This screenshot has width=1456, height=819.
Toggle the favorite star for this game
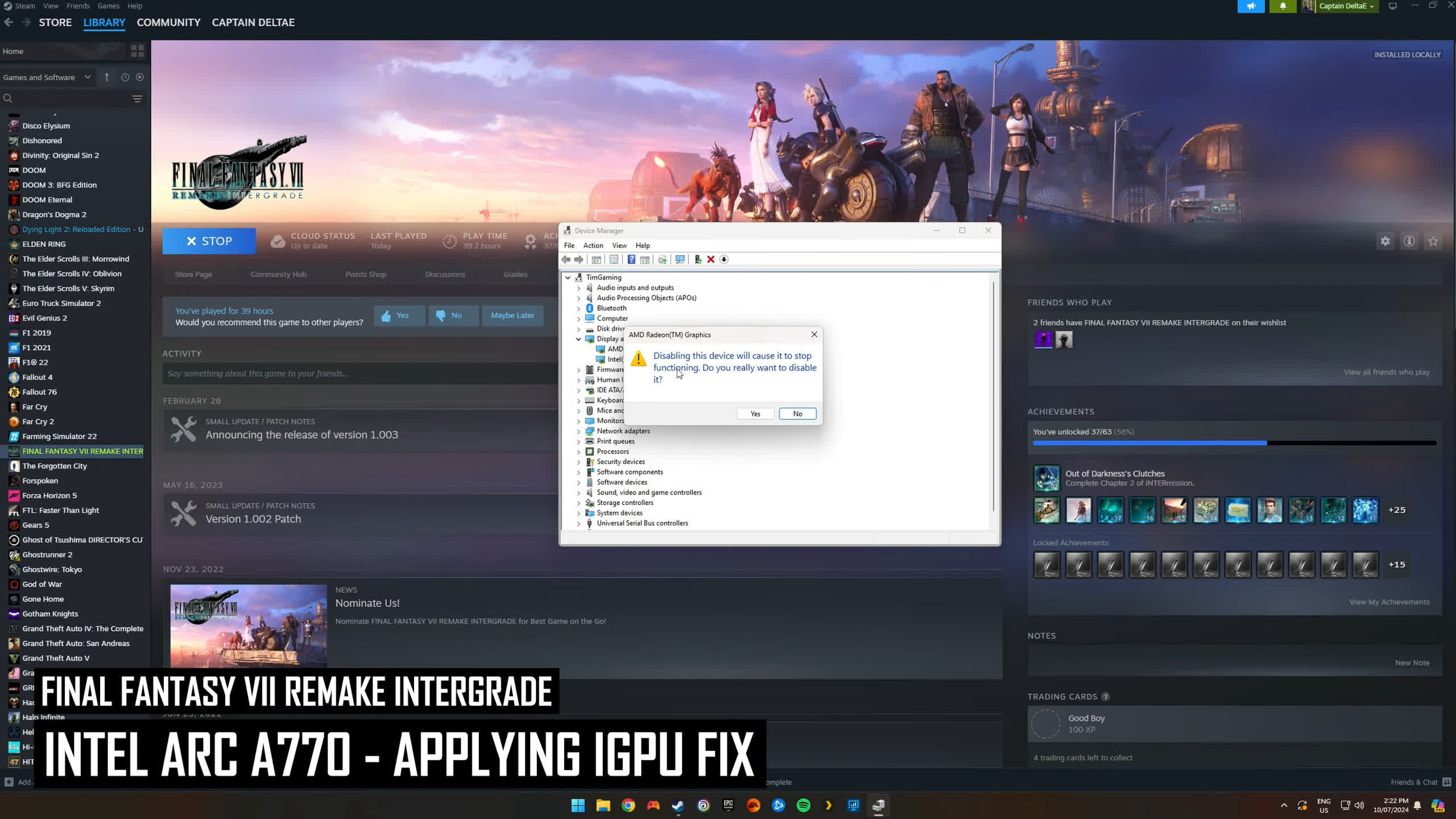click(1433, 241)
